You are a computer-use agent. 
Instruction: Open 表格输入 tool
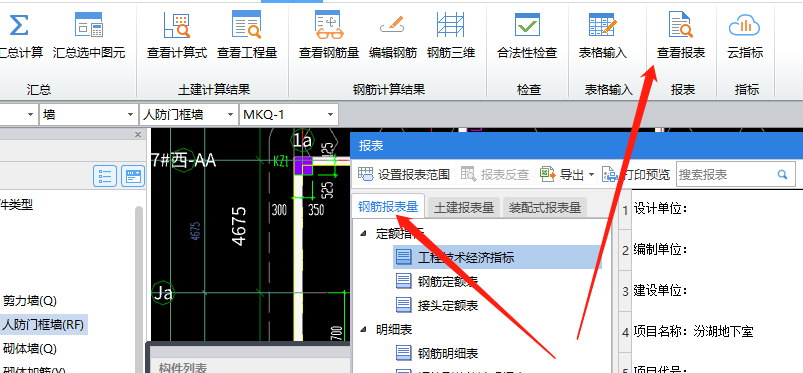click(x=603, y=35)
